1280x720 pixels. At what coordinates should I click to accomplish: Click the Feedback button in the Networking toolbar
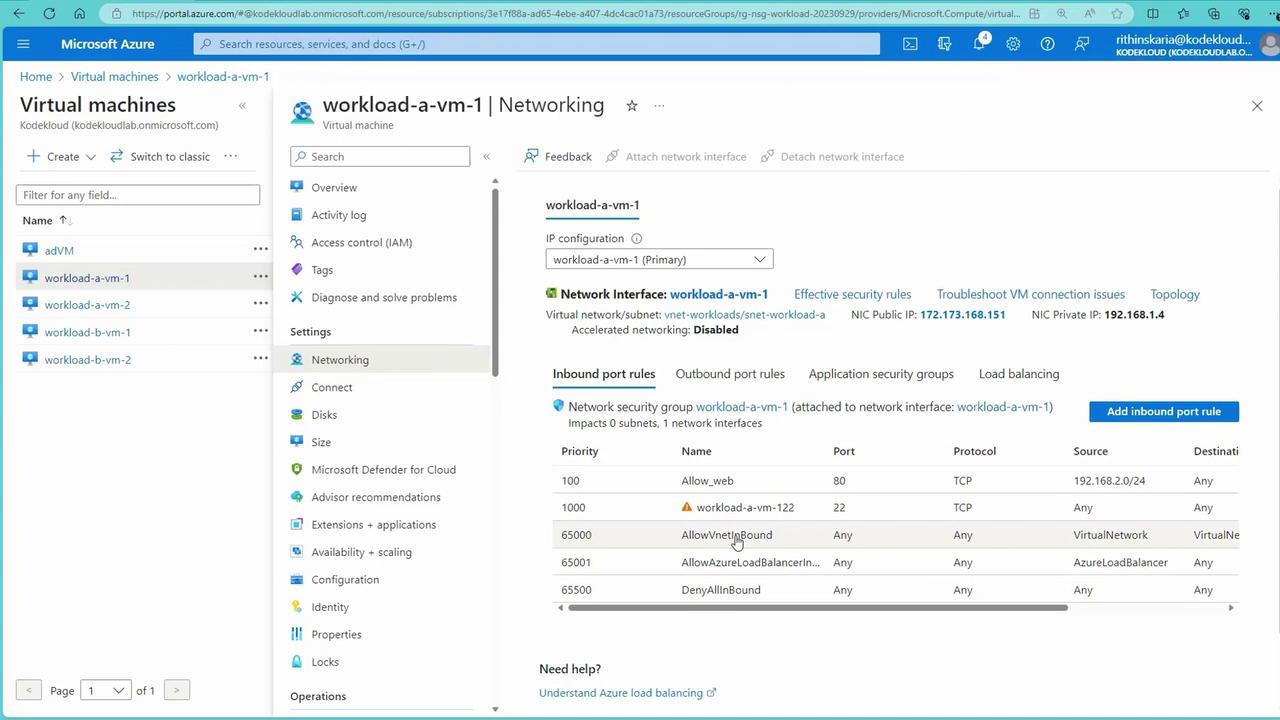point(558,156)
